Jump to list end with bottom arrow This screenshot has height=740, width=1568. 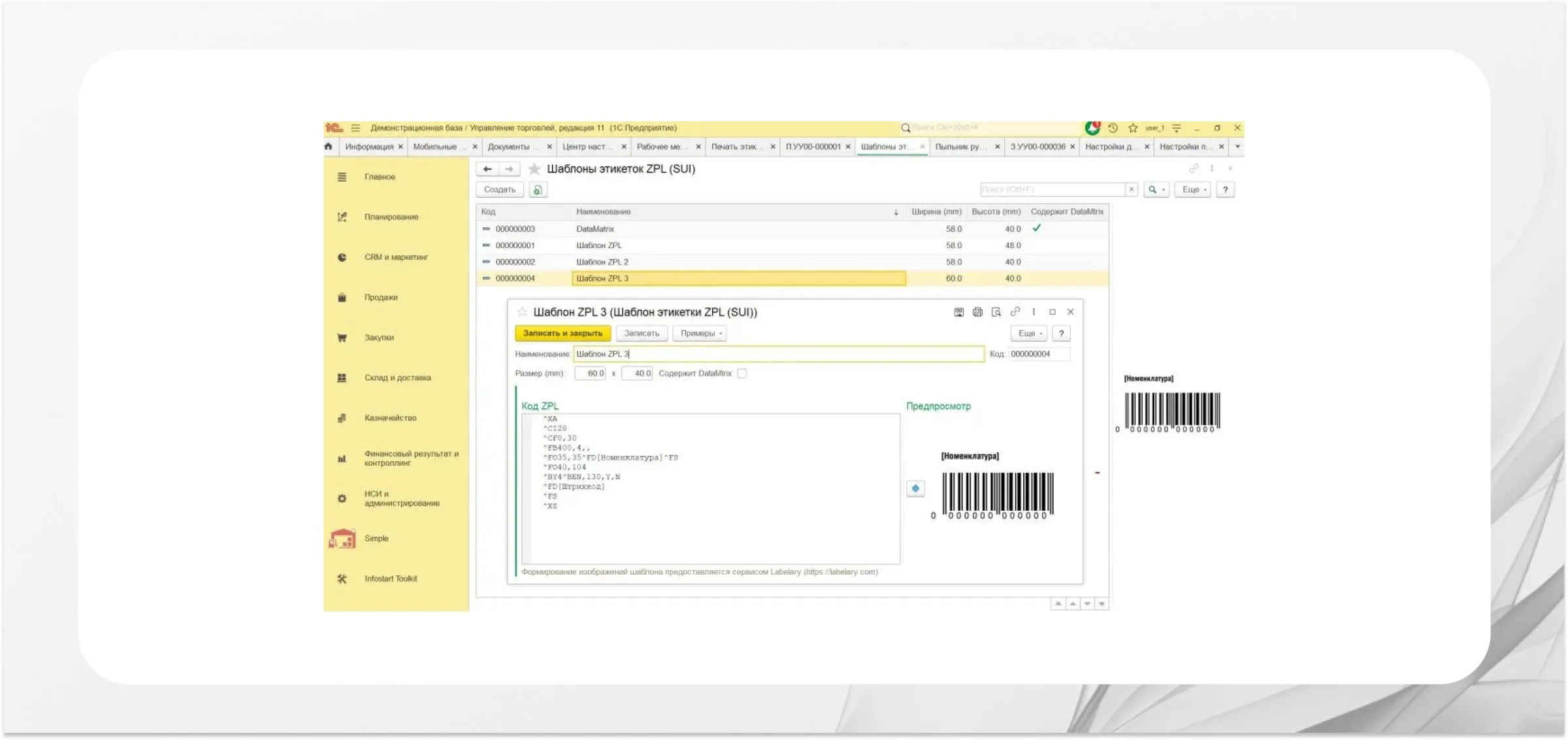click(1102, 604)
